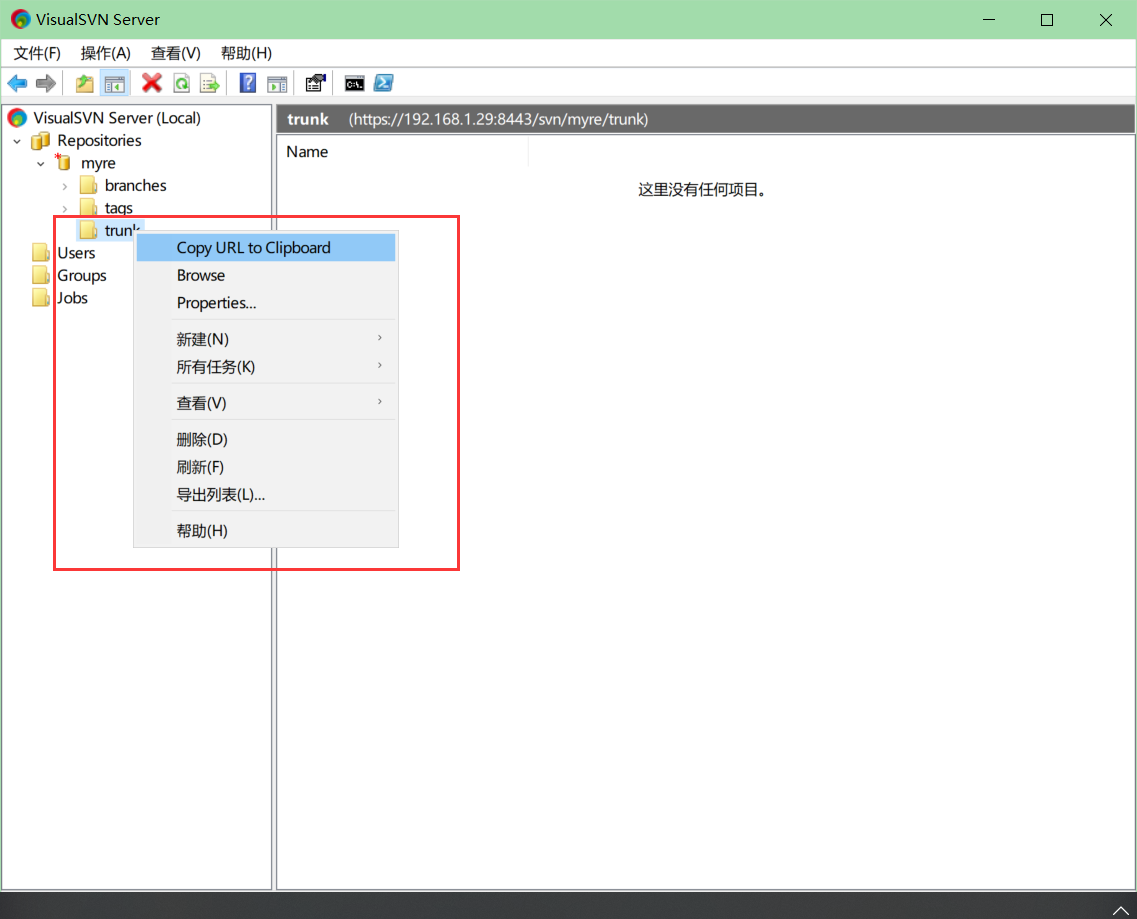Screen dimensions: 1137x919
Task: Open the Users node in tree
Action: click(x=76, y=253)
